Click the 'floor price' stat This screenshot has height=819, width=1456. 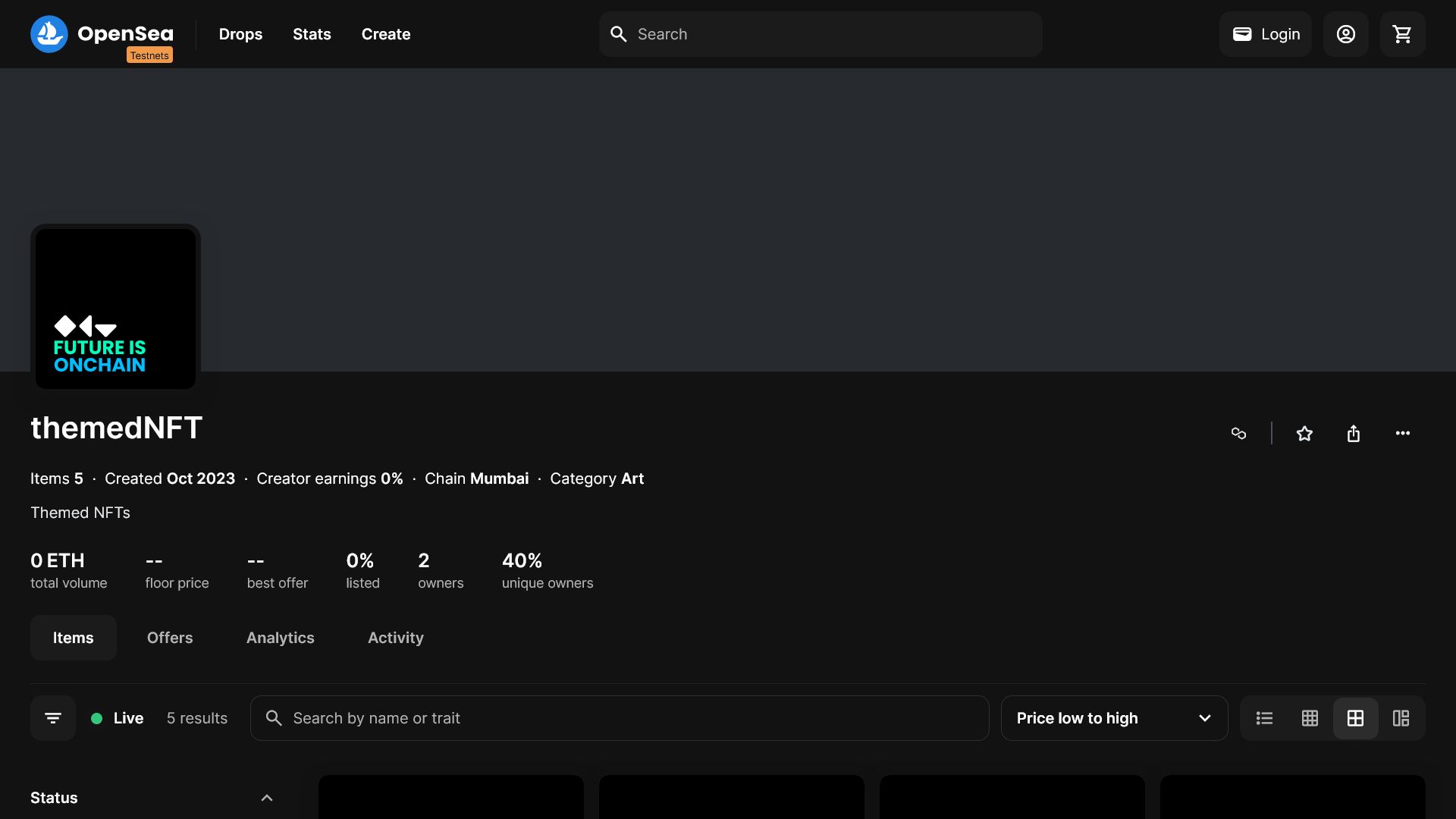(x=177, y=570)
